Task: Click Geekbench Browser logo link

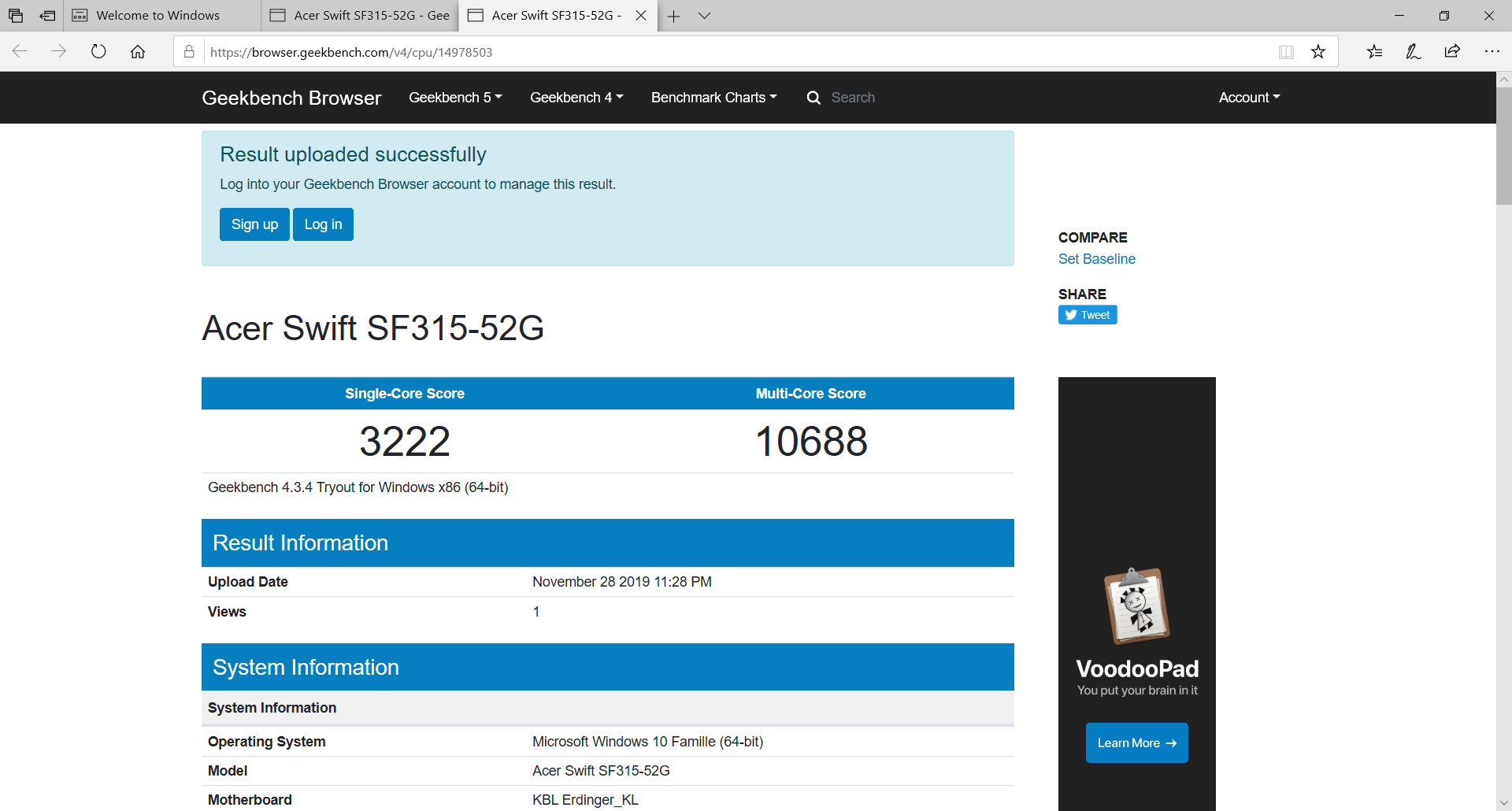Action: pos(291,98)
